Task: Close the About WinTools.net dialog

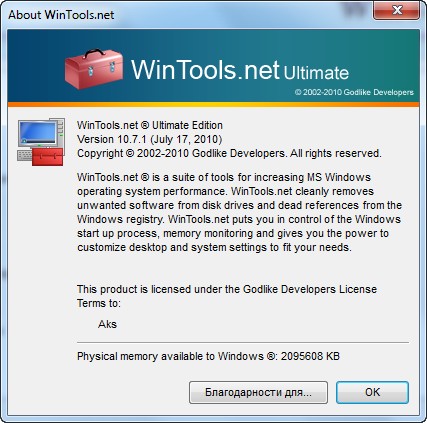Action: coord(396,11)
